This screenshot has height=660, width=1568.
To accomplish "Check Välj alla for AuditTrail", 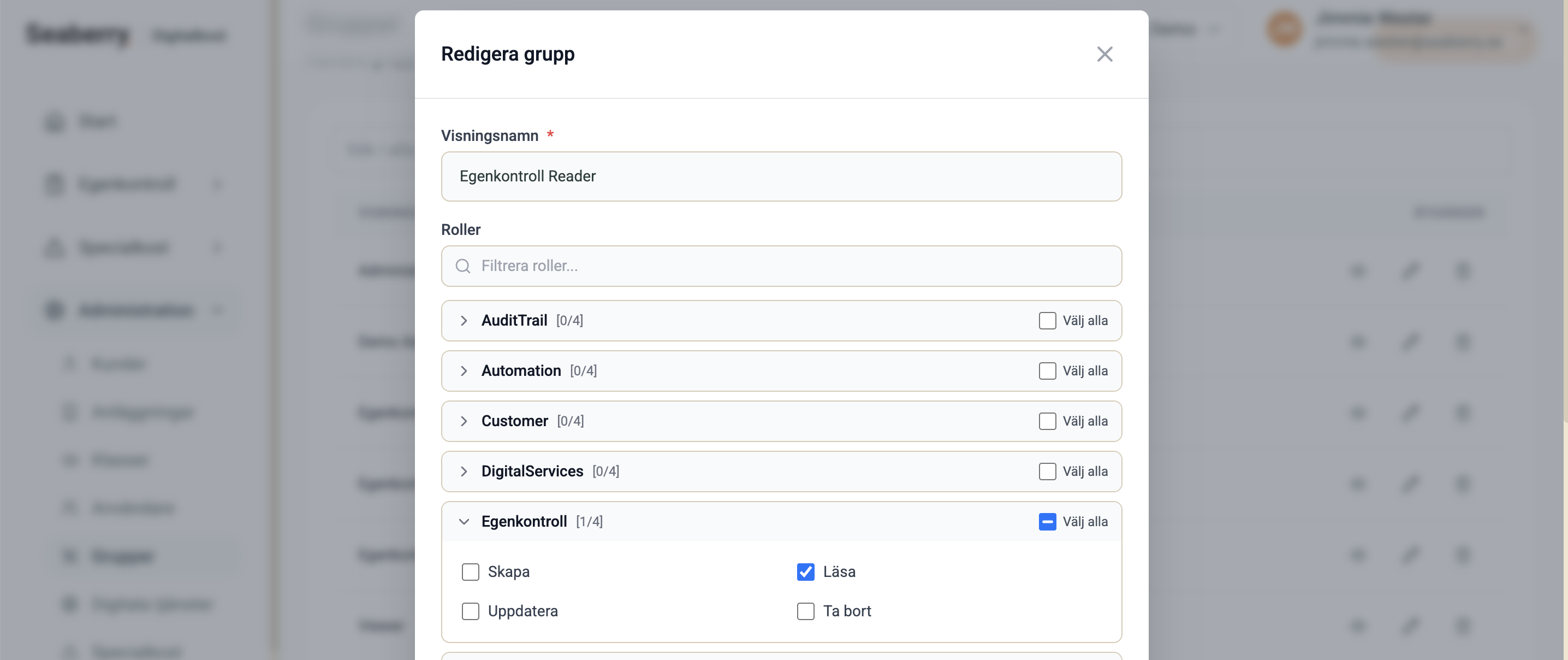I will (1047, 321).
